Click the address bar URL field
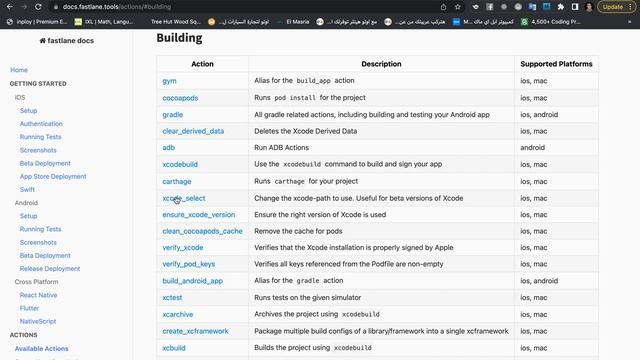The height and width of the screenshot is (360, 640). pos(245,7)
